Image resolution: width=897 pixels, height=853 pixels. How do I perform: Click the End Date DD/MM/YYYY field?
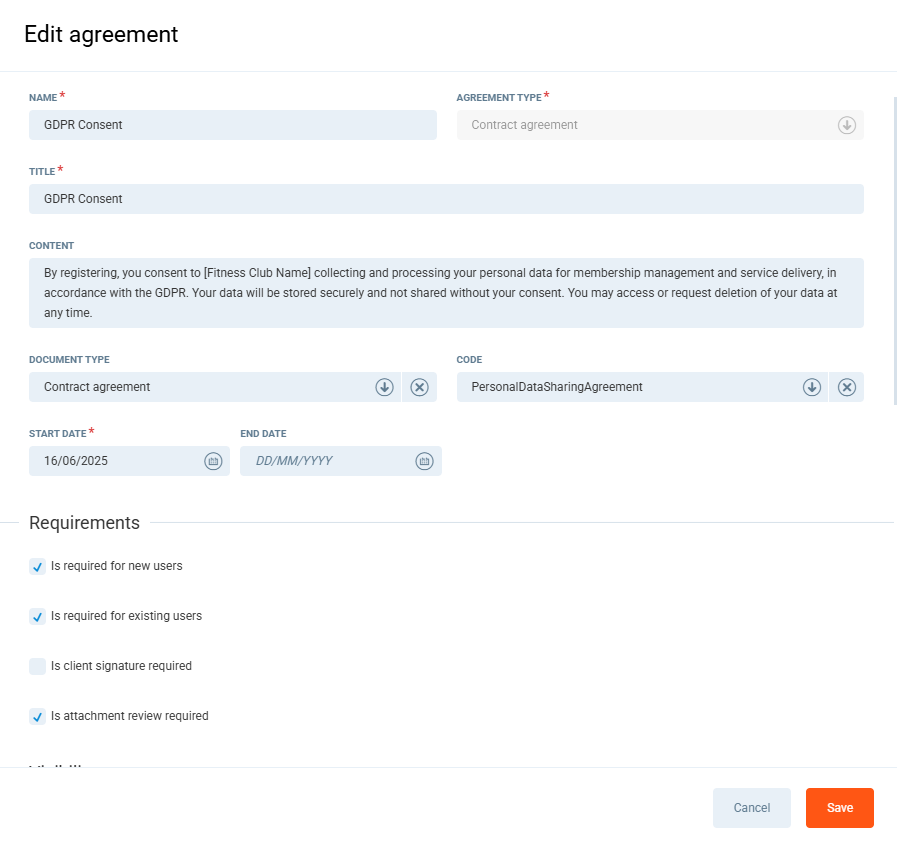point(320,461)
